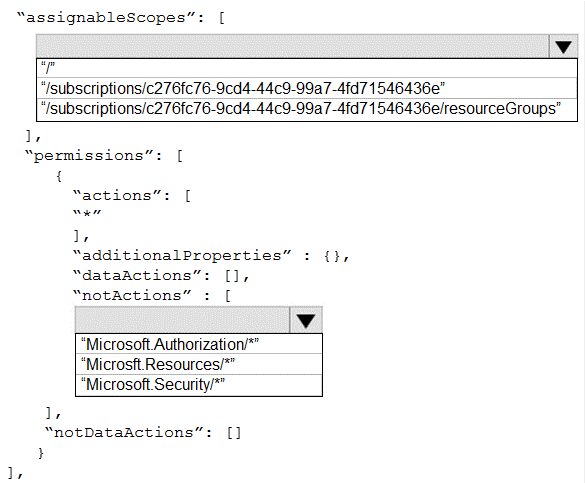Viewport: 585px width, 483px height.
Task: Click the "*" actions value
Action: pyautogui.click(x=87, y=215)
